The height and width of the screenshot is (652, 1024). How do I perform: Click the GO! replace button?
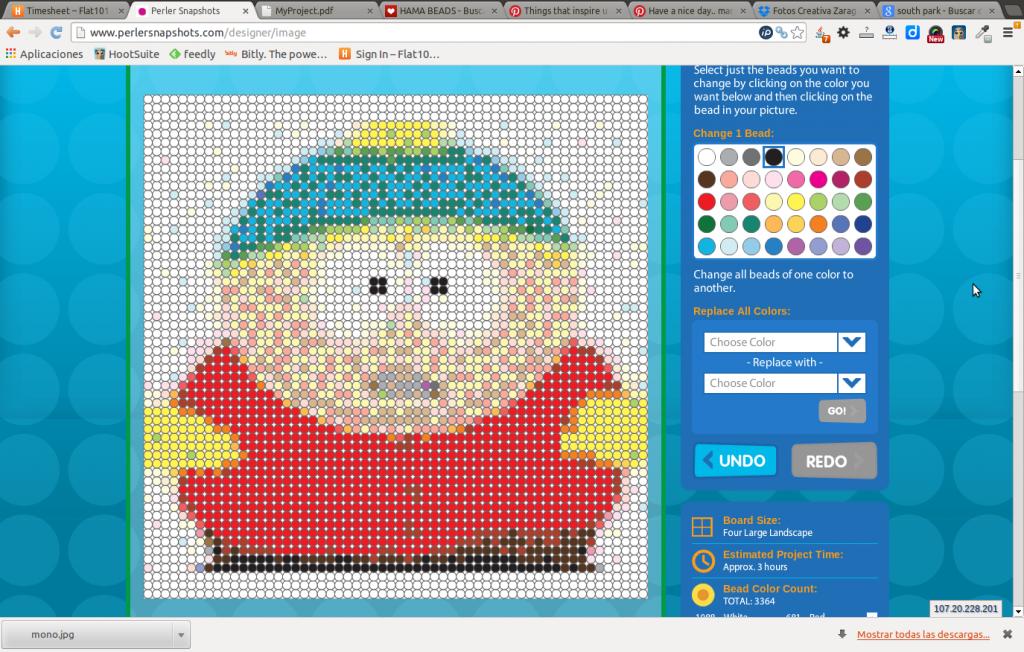pos(841,411)
